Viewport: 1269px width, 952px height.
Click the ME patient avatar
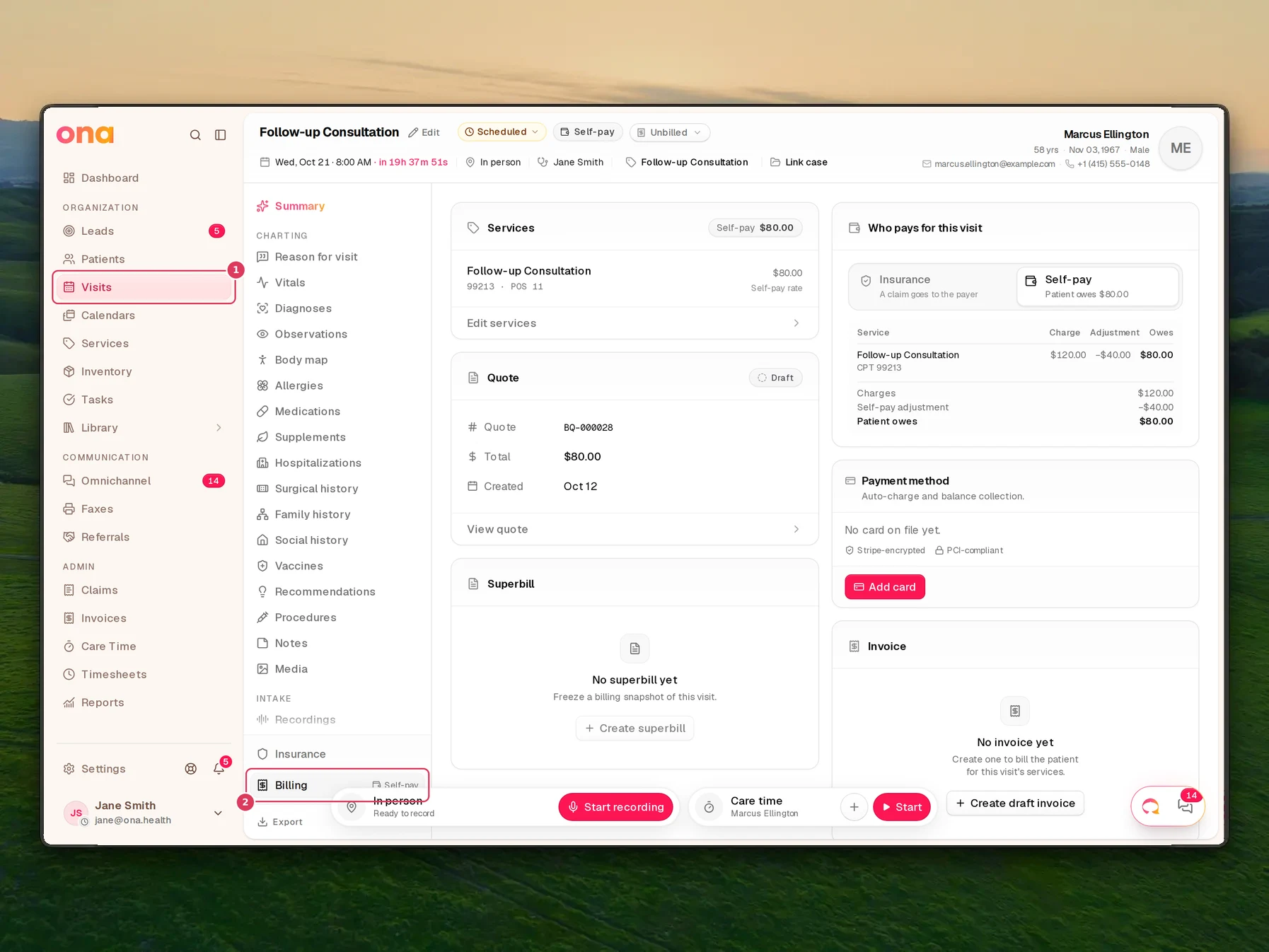pyautogui.click(x=1181, y=149)
